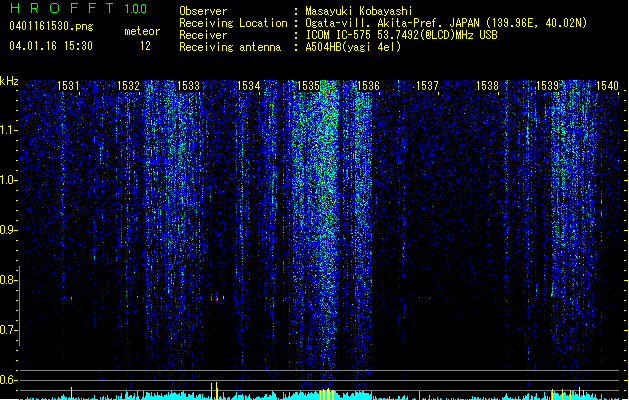Click the meteor label
Screen dimensions: 629x400
coord(142,31)
